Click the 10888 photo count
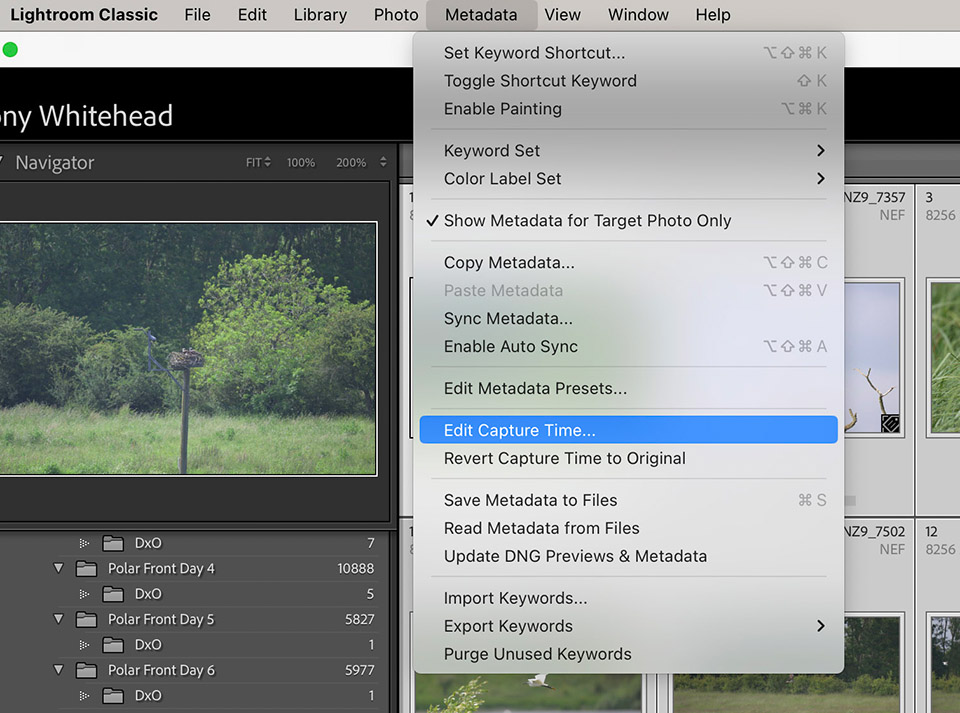The width and height of the screenshot is (960, 713). tap(356, 569)
